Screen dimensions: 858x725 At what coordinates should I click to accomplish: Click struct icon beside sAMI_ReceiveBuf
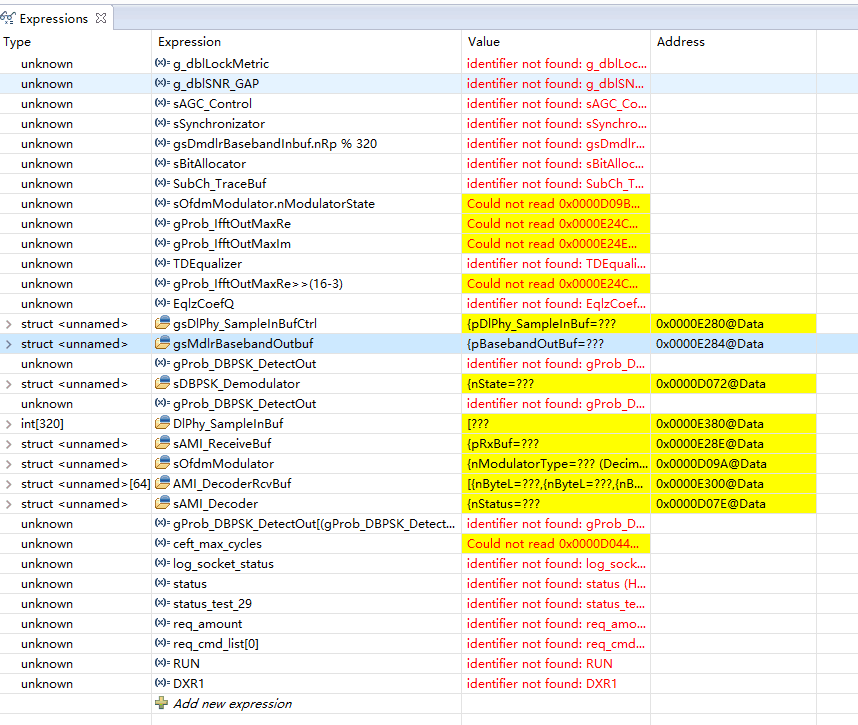(163, 443)
